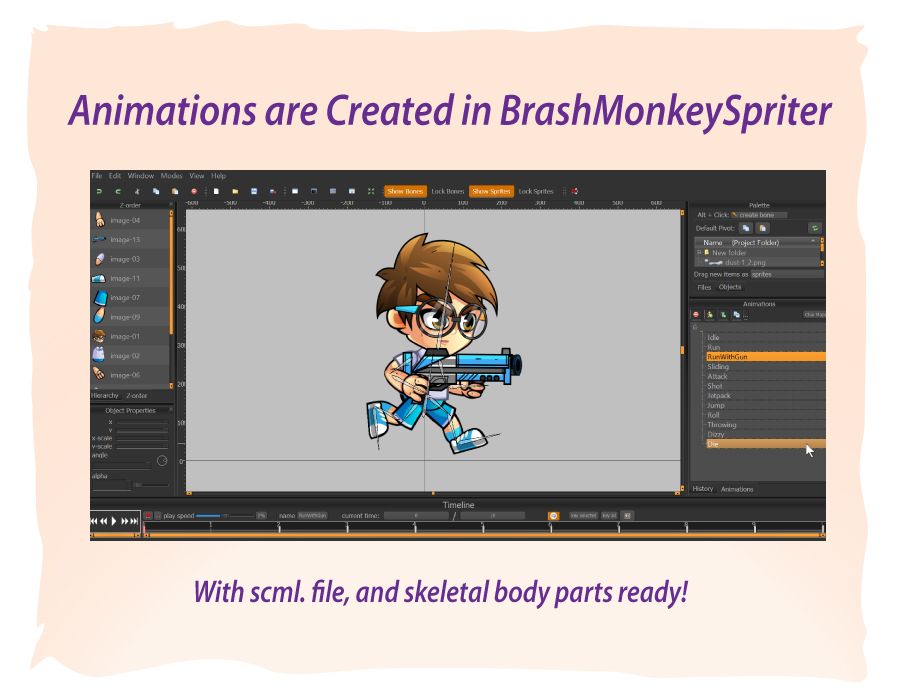
Task: Expand the New folder tree node
Action: [699, 252]
